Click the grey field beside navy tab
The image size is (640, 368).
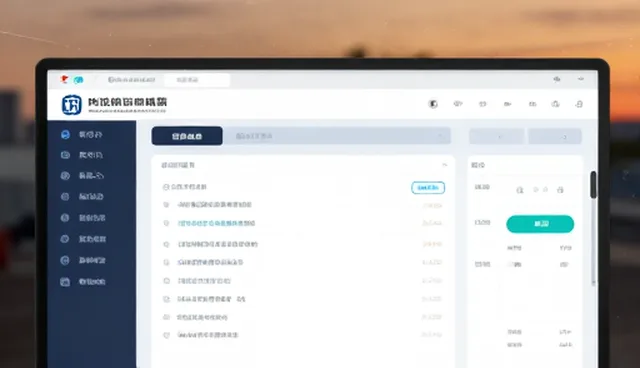337,136
